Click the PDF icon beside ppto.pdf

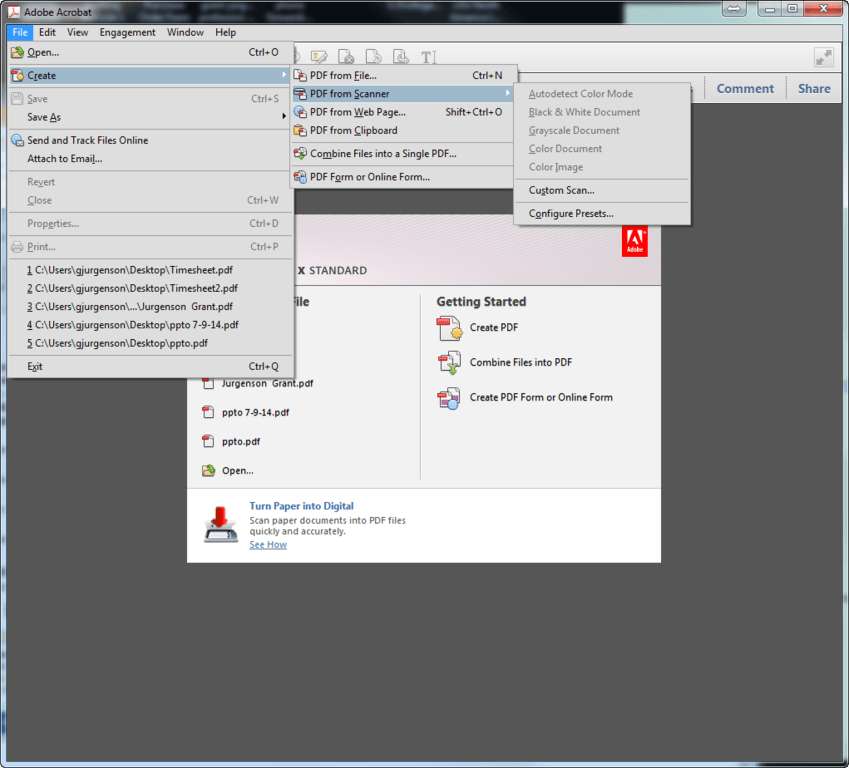pos(208,441)
